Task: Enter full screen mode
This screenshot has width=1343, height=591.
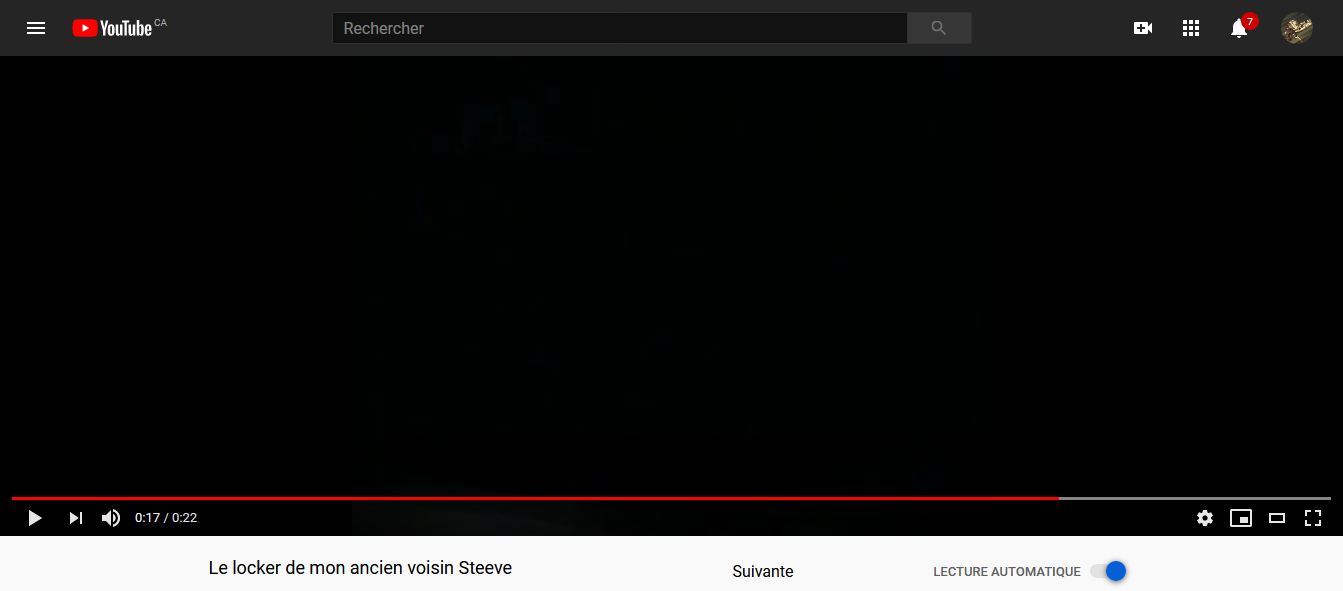Action: (x=1313, y=518)
